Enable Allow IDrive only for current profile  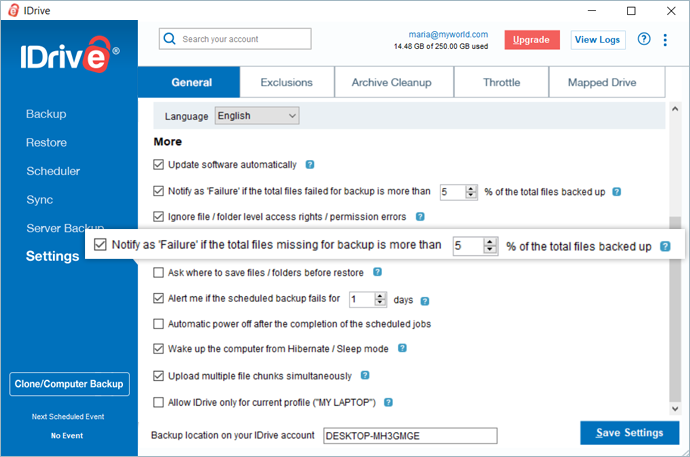pos(158,402)
